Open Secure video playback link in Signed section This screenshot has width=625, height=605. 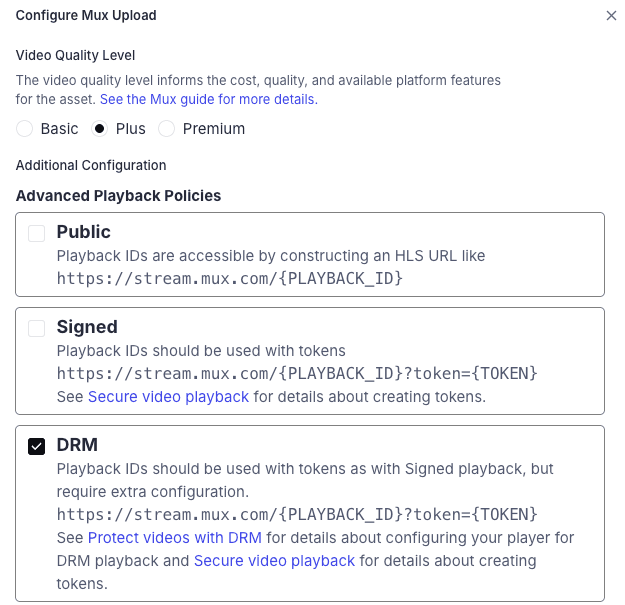tap(168, 397)
